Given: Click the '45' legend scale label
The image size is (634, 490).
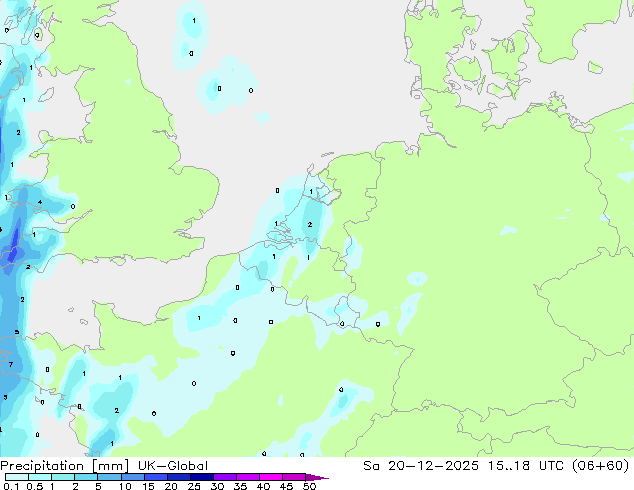Looking at the screenshot, I should click(286, 486).
